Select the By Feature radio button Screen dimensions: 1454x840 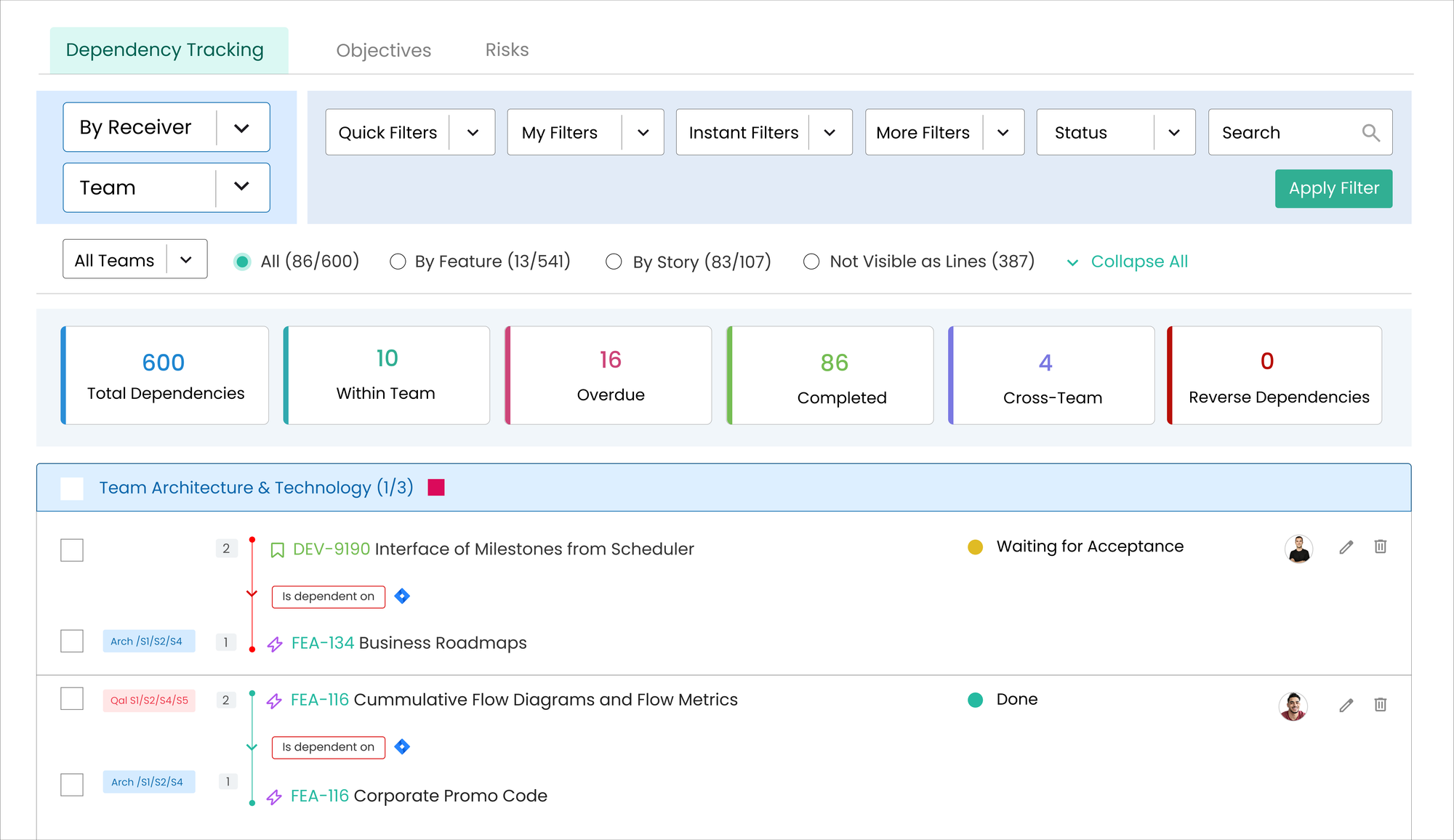click(x=397, y=262)
